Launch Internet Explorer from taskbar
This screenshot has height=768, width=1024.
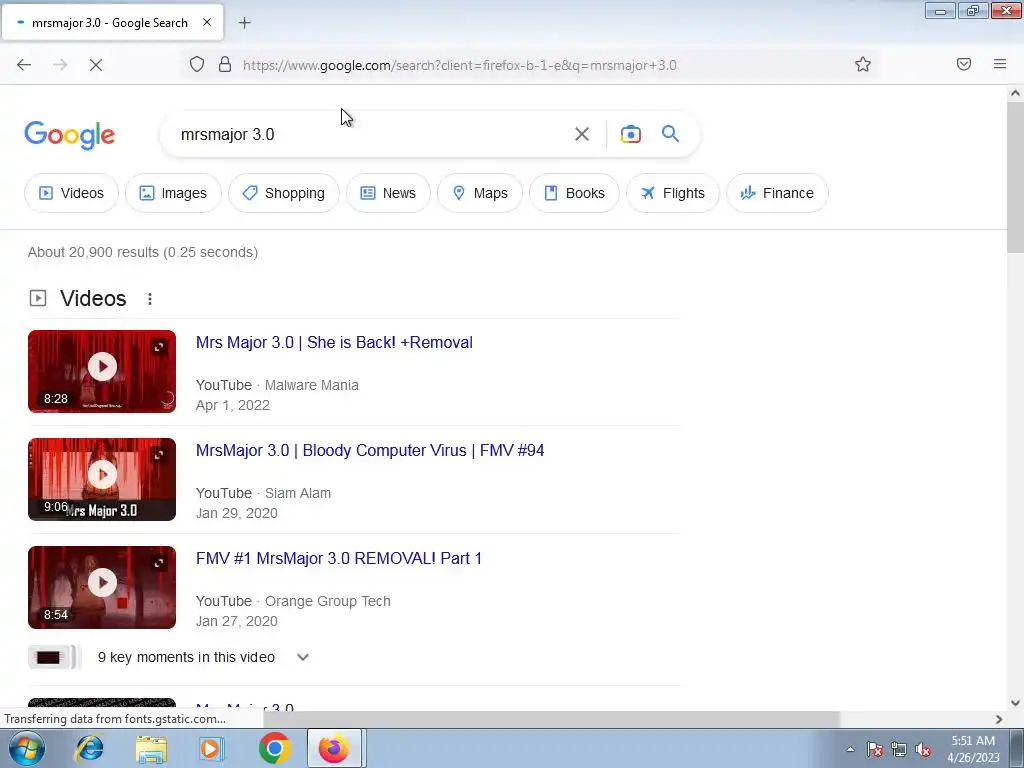point(89,748)
